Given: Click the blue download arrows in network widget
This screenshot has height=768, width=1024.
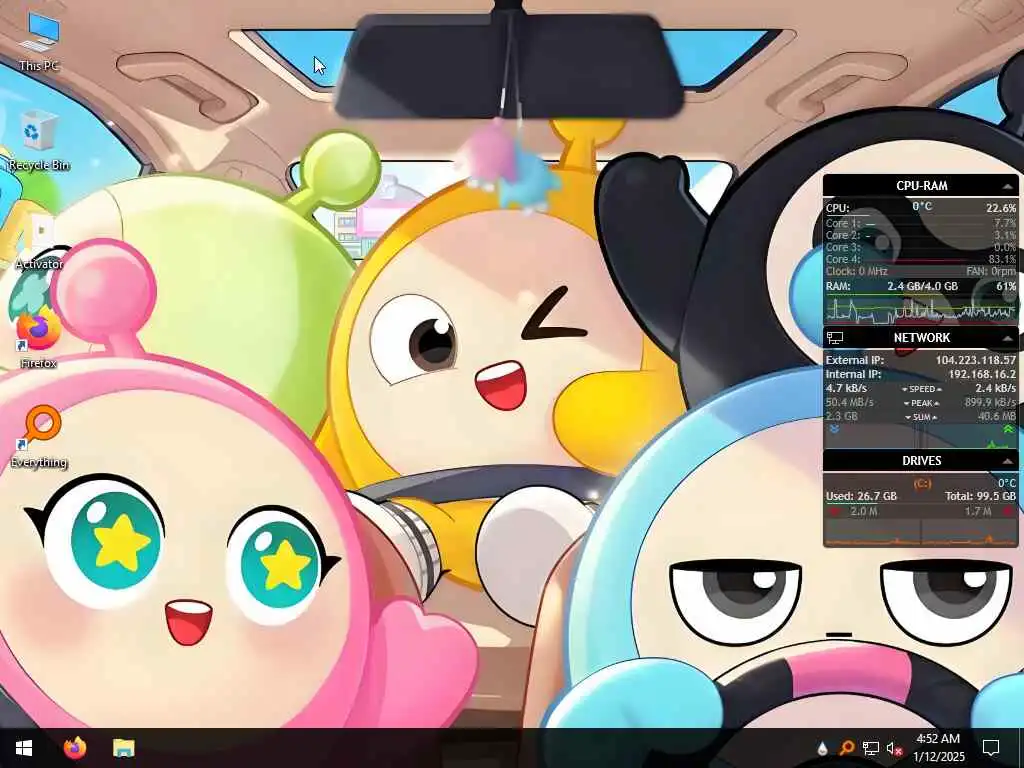Looking at the screenshot, I should point(834,429).
